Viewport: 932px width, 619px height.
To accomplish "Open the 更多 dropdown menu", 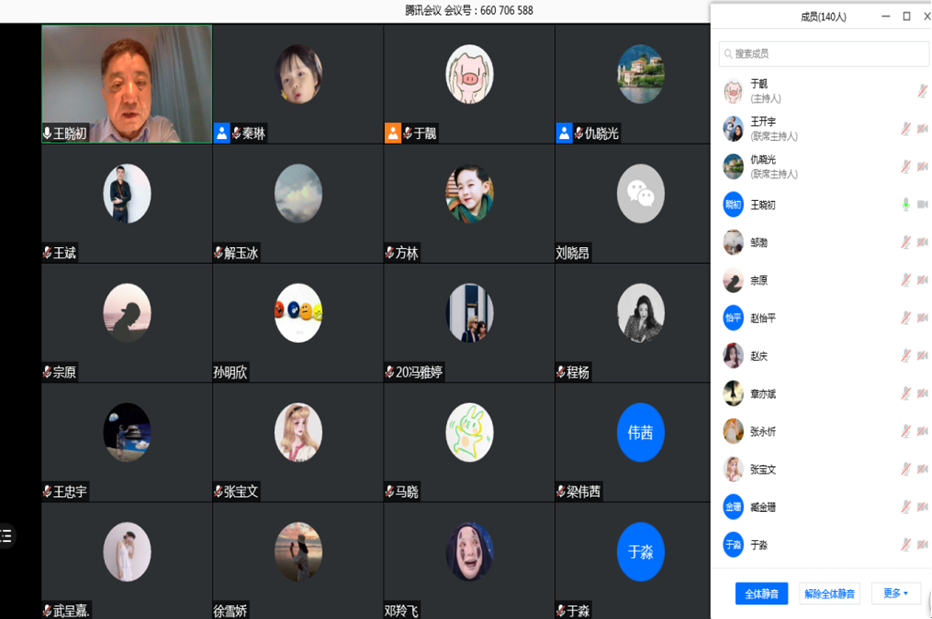I will point(895,593).
